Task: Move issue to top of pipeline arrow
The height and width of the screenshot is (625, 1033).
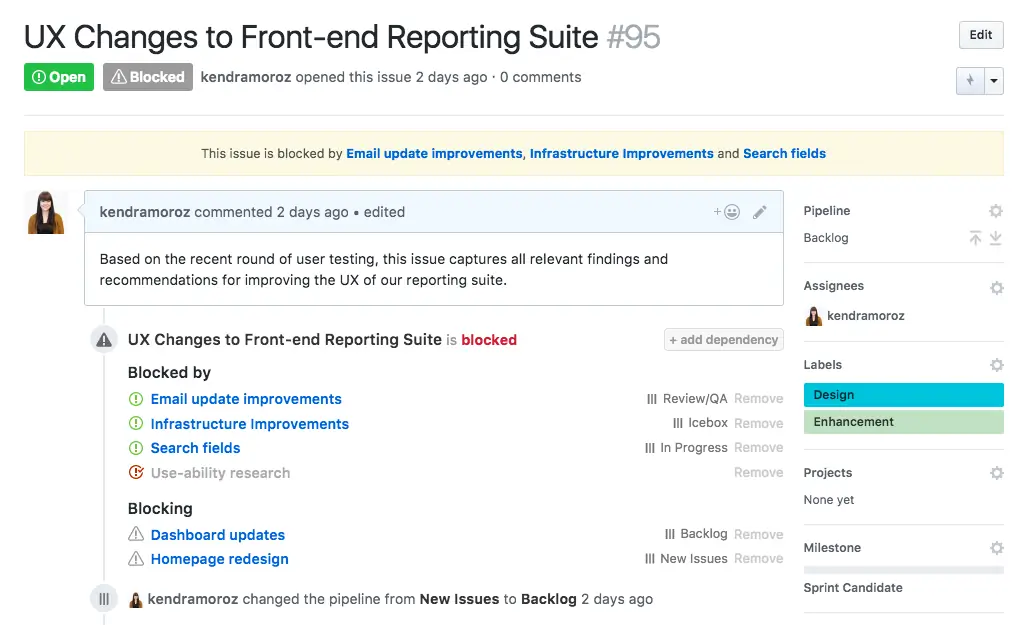Action: point(975,238)
